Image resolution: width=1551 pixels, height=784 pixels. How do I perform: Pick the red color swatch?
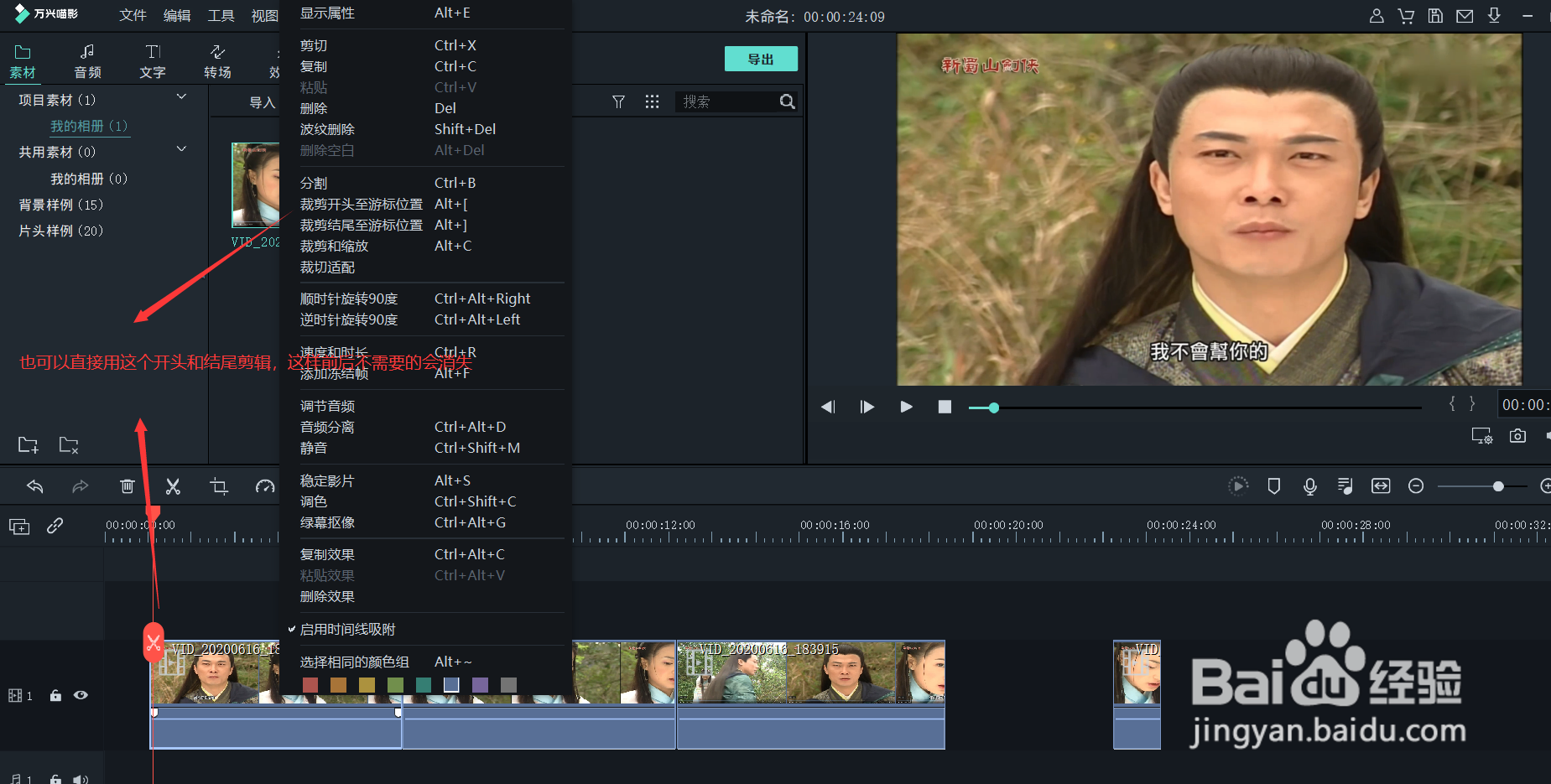[310, 685]
